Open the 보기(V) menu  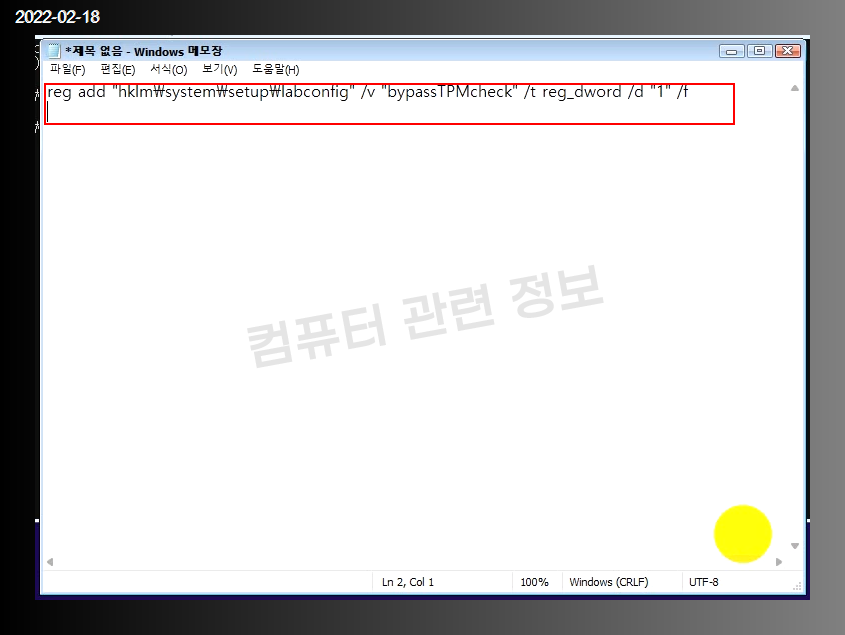pos(219,70)
